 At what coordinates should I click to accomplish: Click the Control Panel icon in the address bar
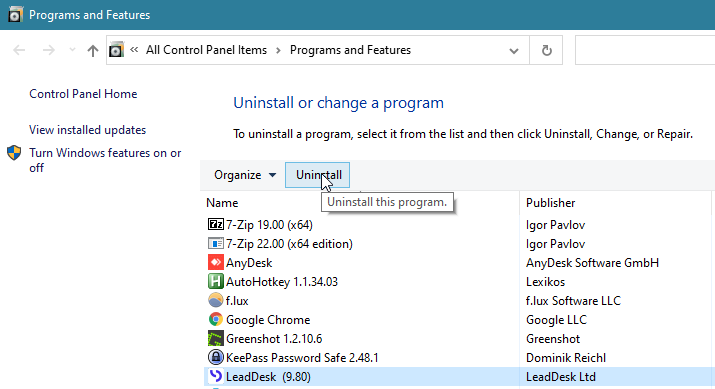pyautogui.click(x=116, y=50)
